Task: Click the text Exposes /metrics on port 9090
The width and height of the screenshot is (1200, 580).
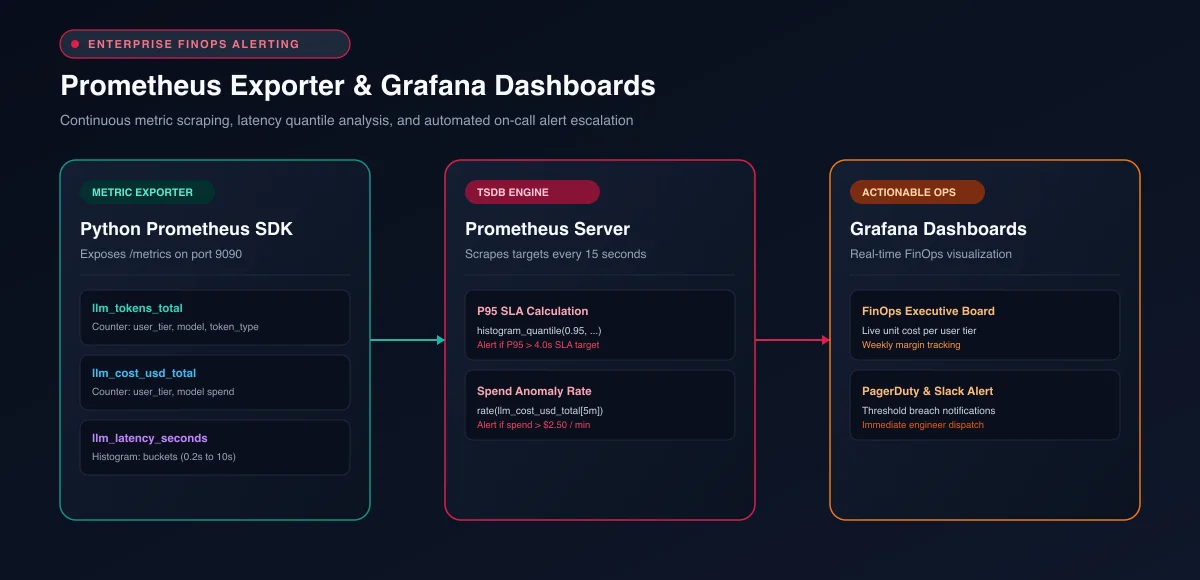Action: (x=161, y=254)
